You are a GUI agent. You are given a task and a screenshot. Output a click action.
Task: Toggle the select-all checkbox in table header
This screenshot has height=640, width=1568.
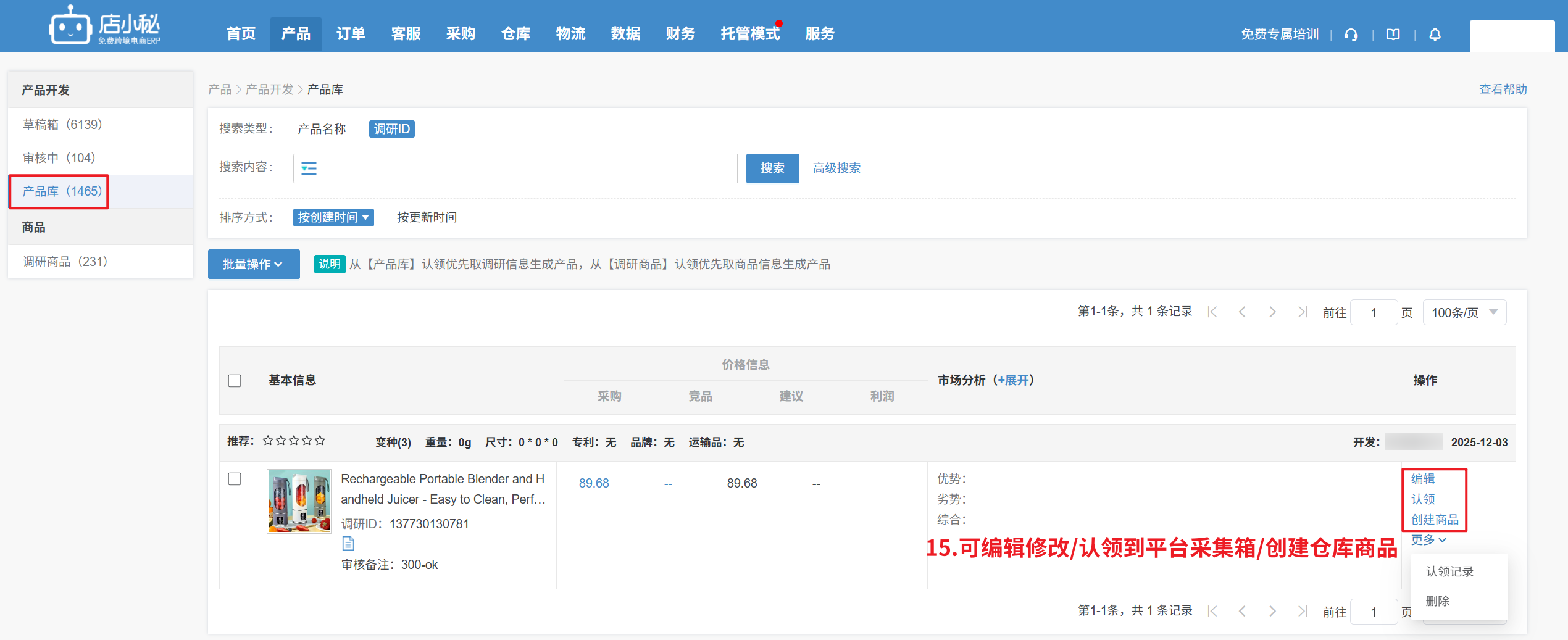[235, 381]
